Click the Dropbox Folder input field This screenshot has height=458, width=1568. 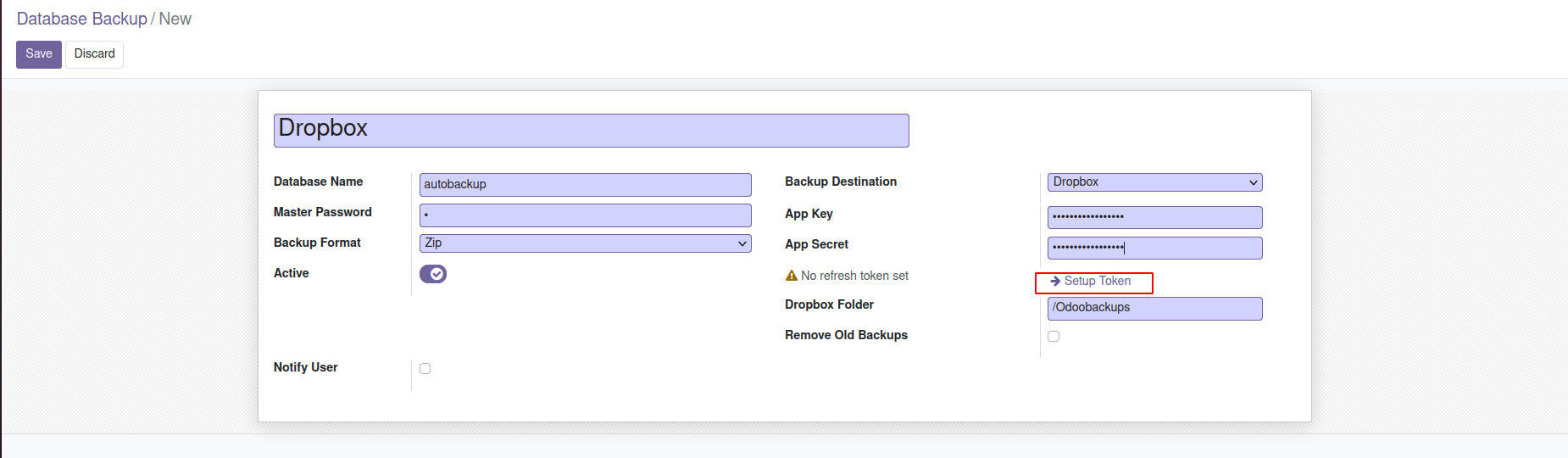(1154, 308)
